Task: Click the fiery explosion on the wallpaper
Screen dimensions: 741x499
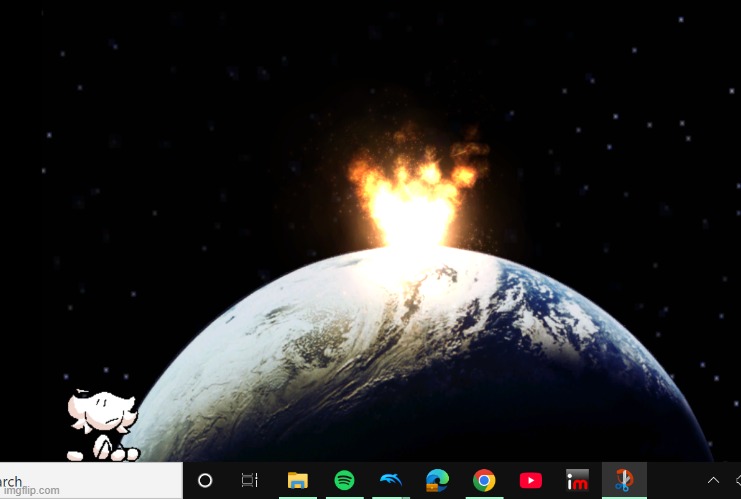Action: pos(415,190)
